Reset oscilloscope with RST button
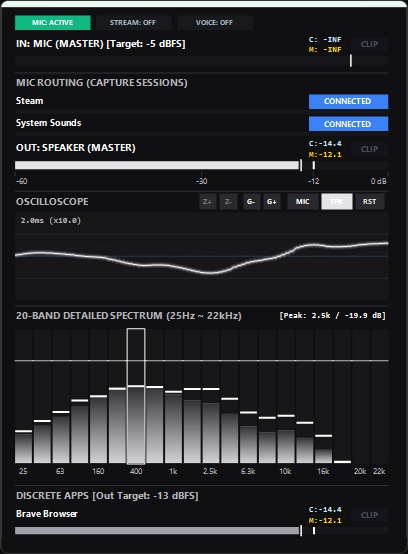Viewport: 408px width, 554px height. tap(369, 201)
